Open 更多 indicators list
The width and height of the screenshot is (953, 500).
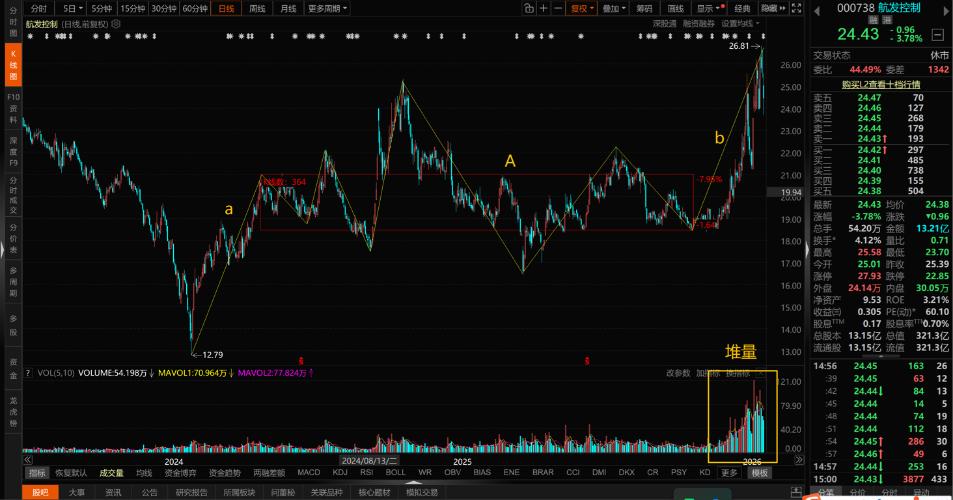729,473
